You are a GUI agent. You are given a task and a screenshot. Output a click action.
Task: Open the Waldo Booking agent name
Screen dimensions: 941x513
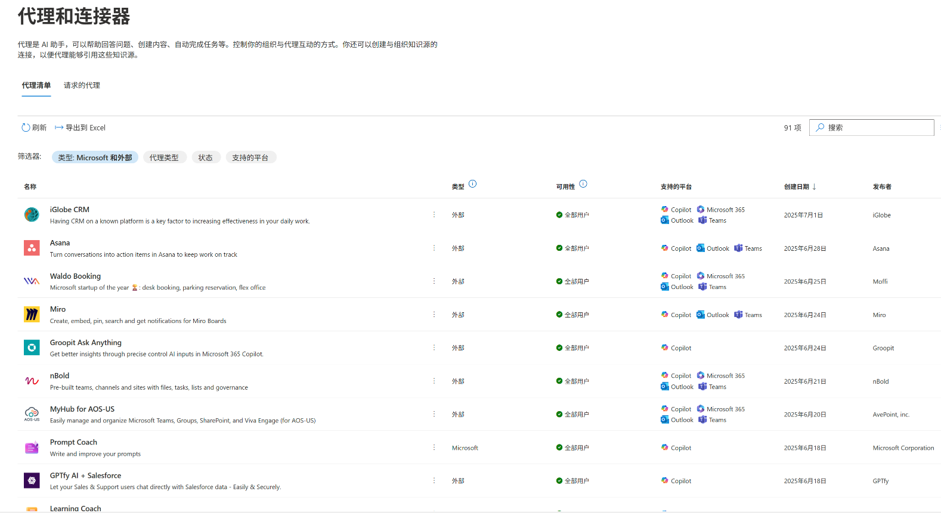point(75,276)
